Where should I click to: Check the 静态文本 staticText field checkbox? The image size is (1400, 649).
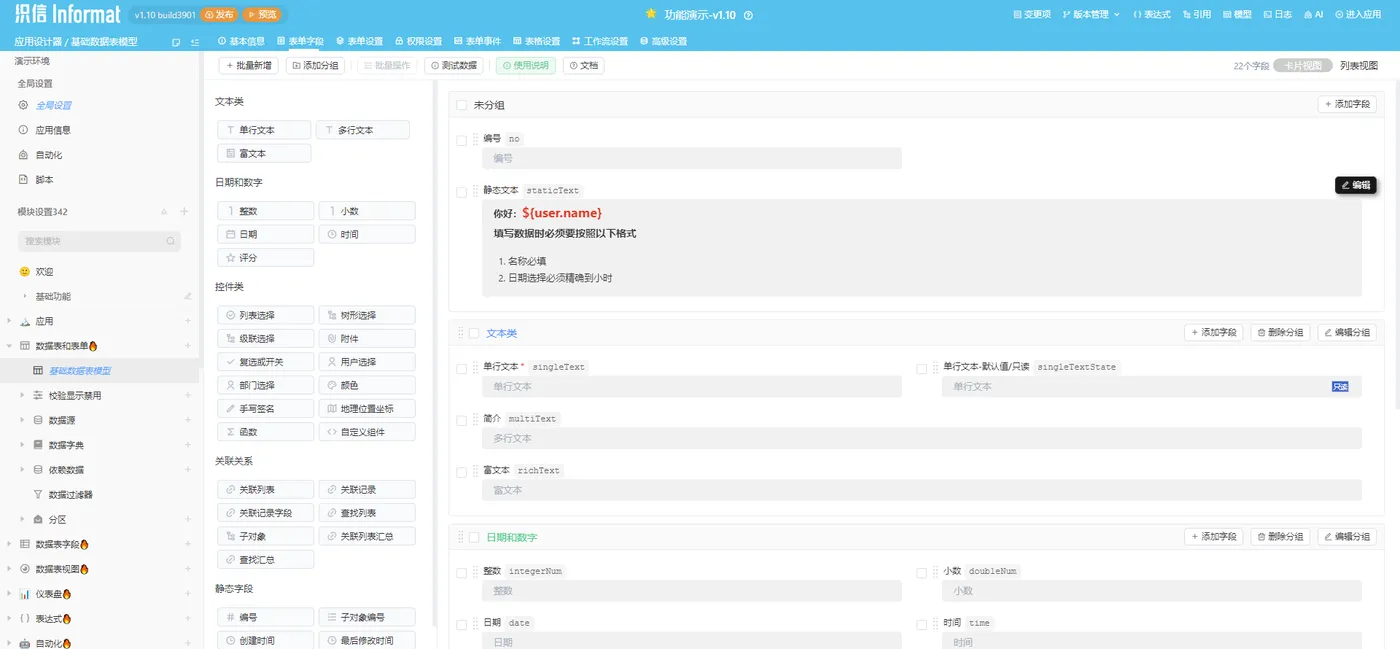tap(462, 192)
